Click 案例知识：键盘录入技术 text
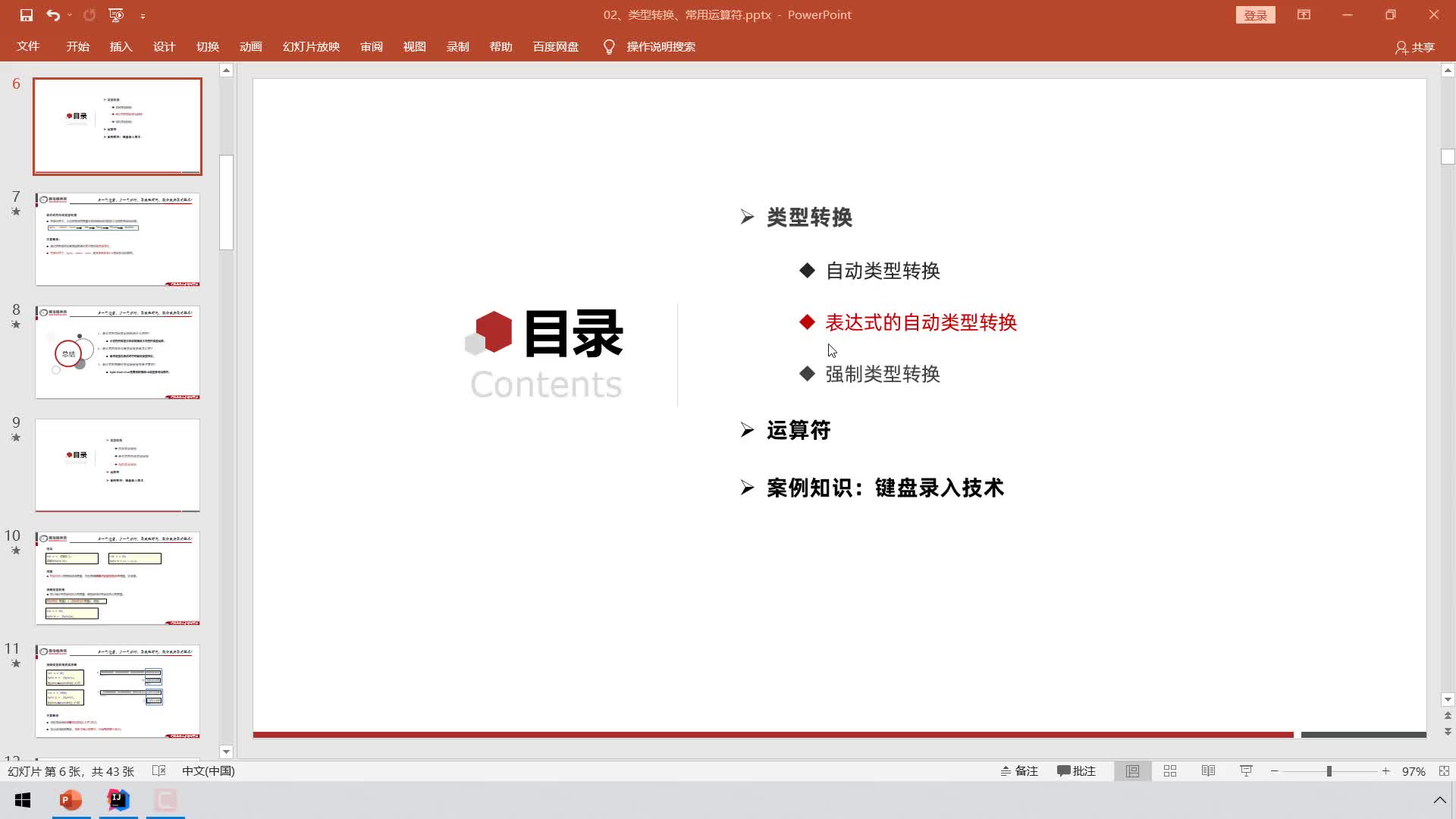The width and height of the screenshot is (1456, 819). (885, 488)
